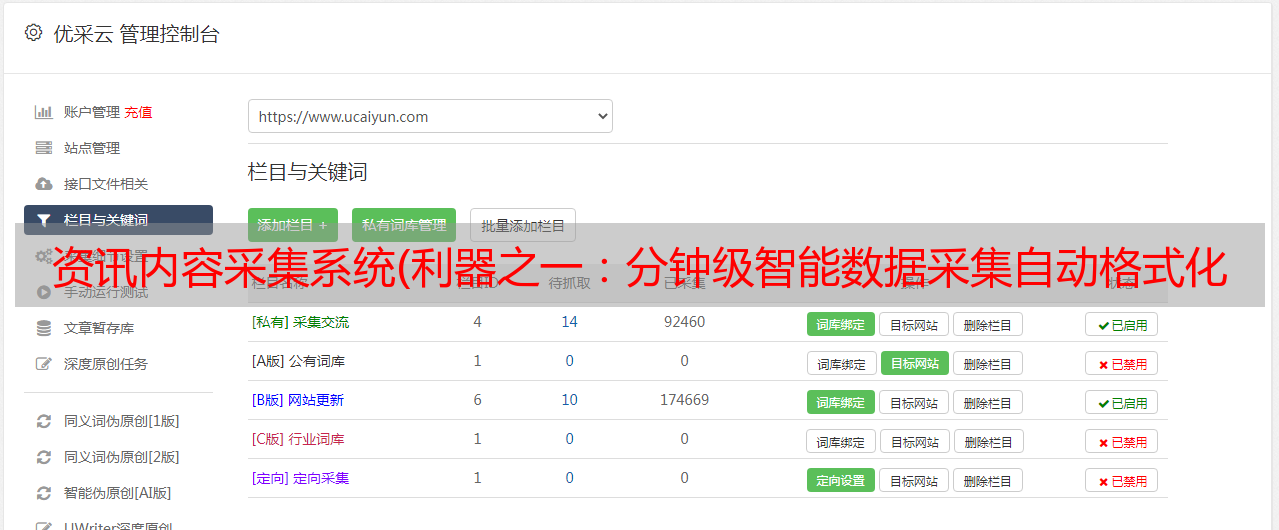The height and width of the screenshot is (530, 1279).
Task: Open the site URL dropdown
Action: pos(430,116)
